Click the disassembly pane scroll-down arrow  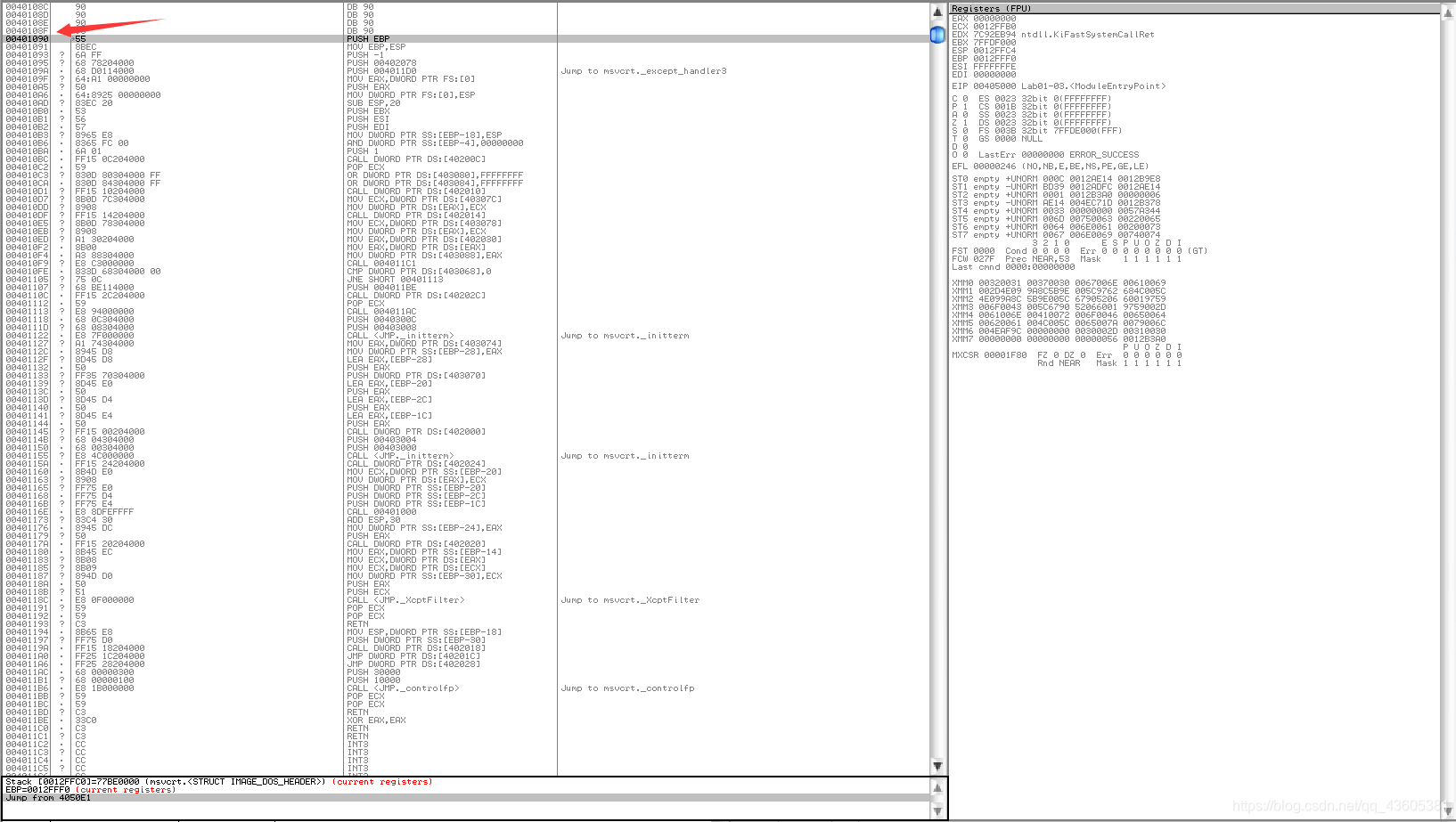[x=937, y=766]
